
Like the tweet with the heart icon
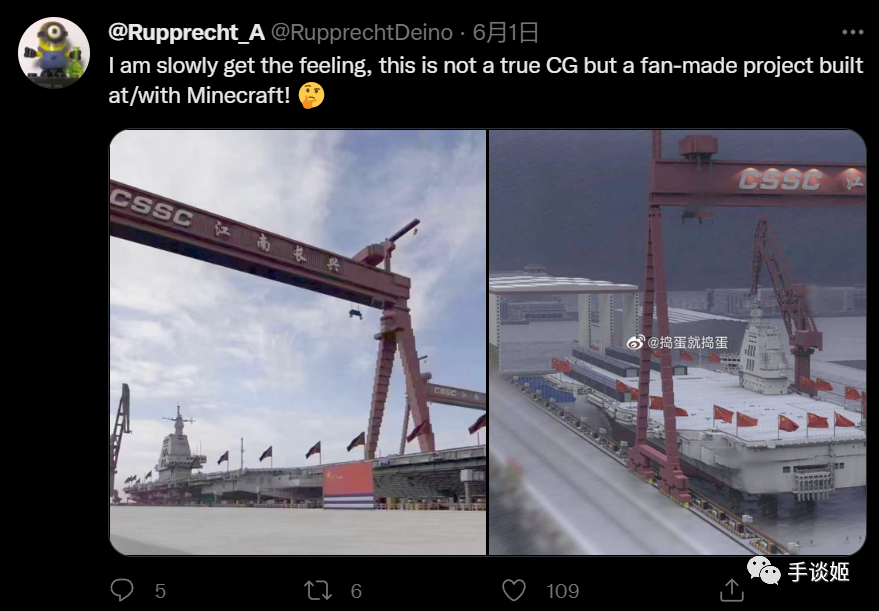tap(513, 590)
